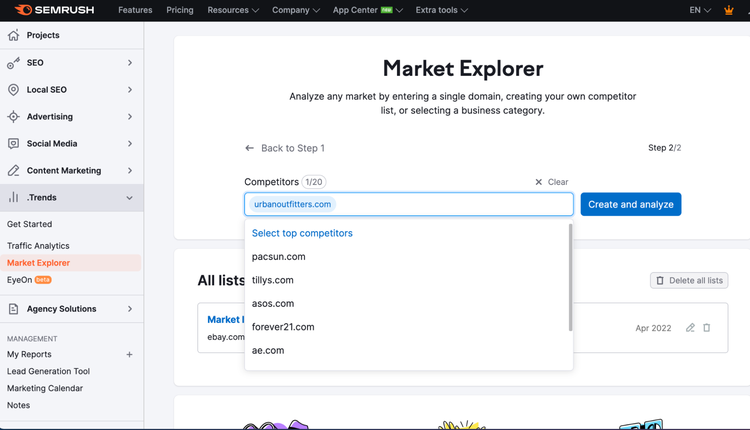
Task: Click the .Trends bar chart icon
Action: pos(13,197)
